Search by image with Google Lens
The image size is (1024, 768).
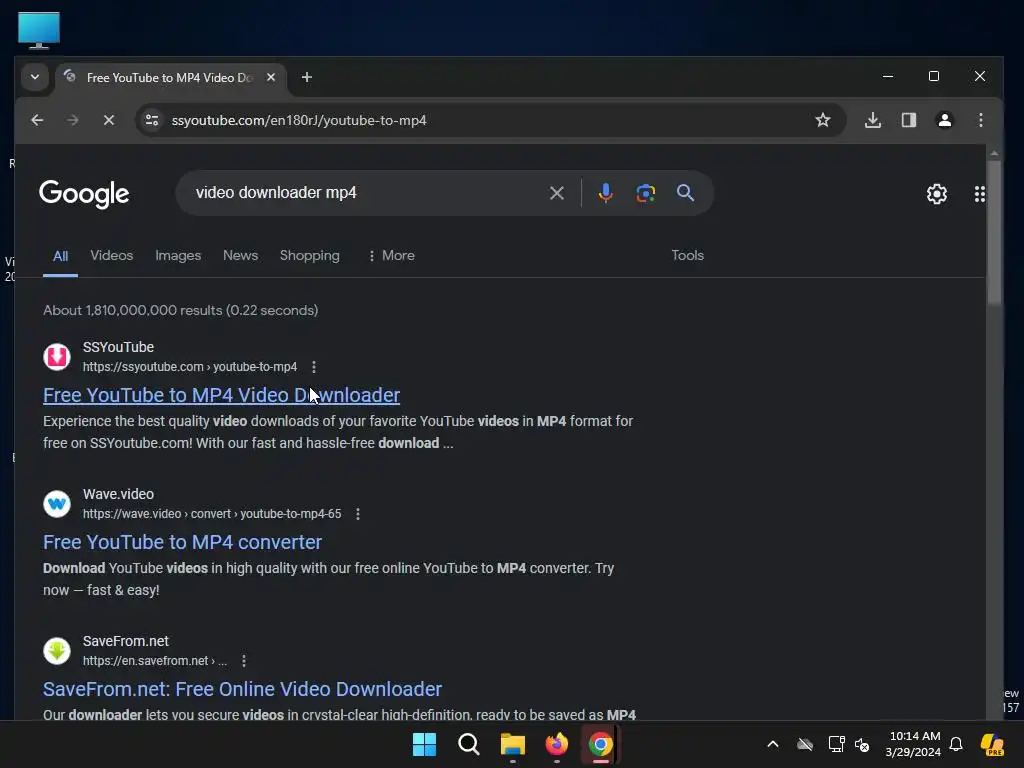point(645,193)
